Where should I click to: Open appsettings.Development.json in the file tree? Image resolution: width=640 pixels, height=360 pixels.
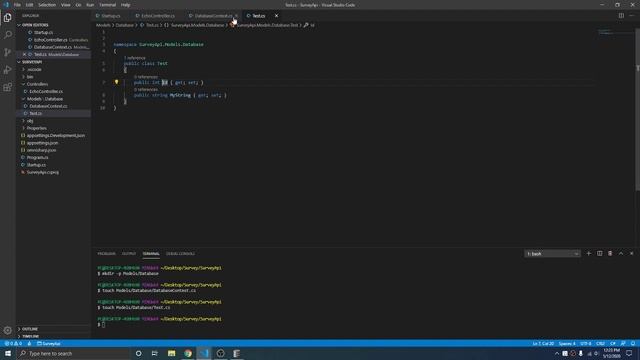tap(56, 136)
